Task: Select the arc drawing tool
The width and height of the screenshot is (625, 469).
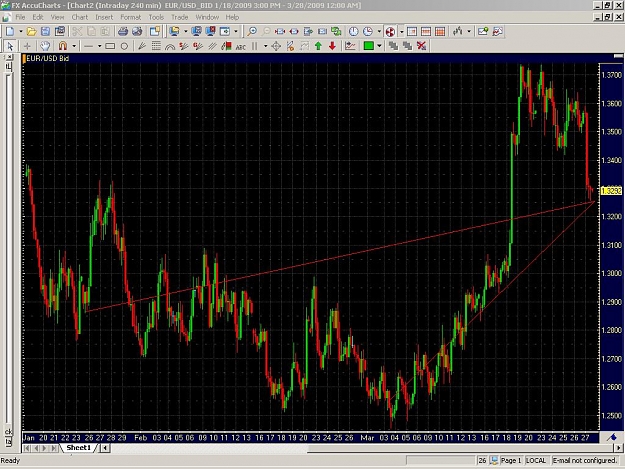Action: coord(170,46)
